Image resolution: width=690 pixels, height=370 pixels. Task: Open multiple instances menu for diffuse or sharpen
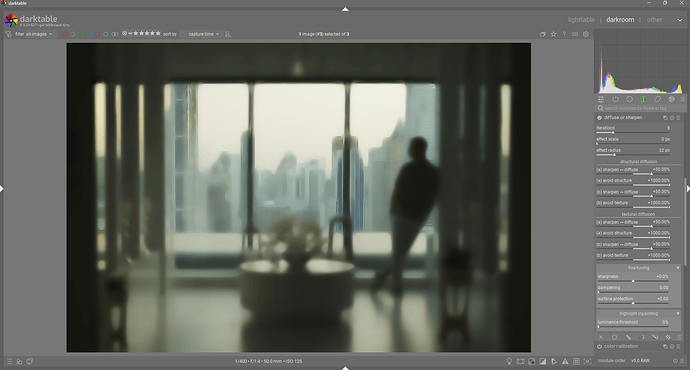click(x=665, y=118)
